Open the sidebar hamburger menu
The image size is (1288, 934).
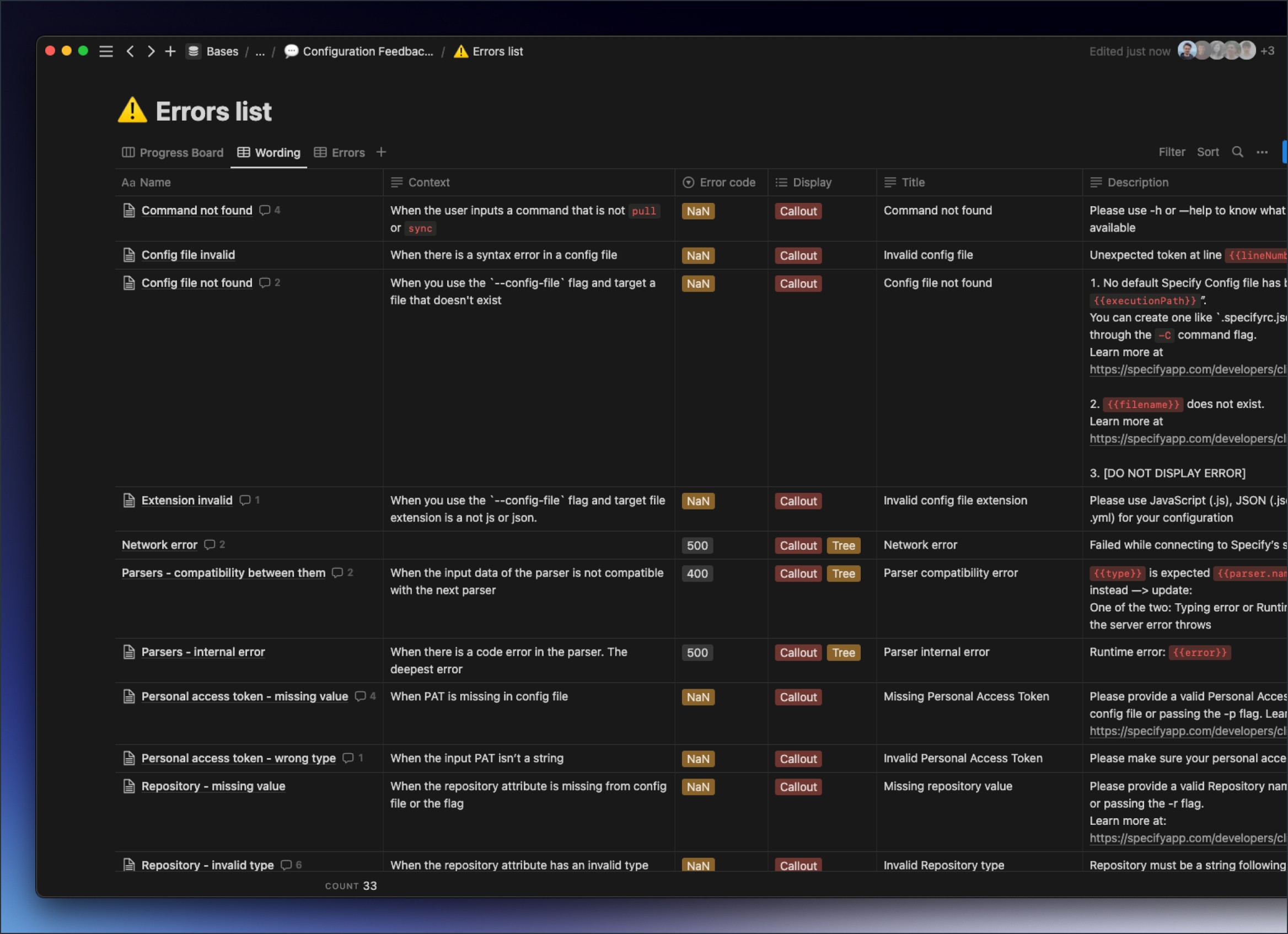(106, 51)
